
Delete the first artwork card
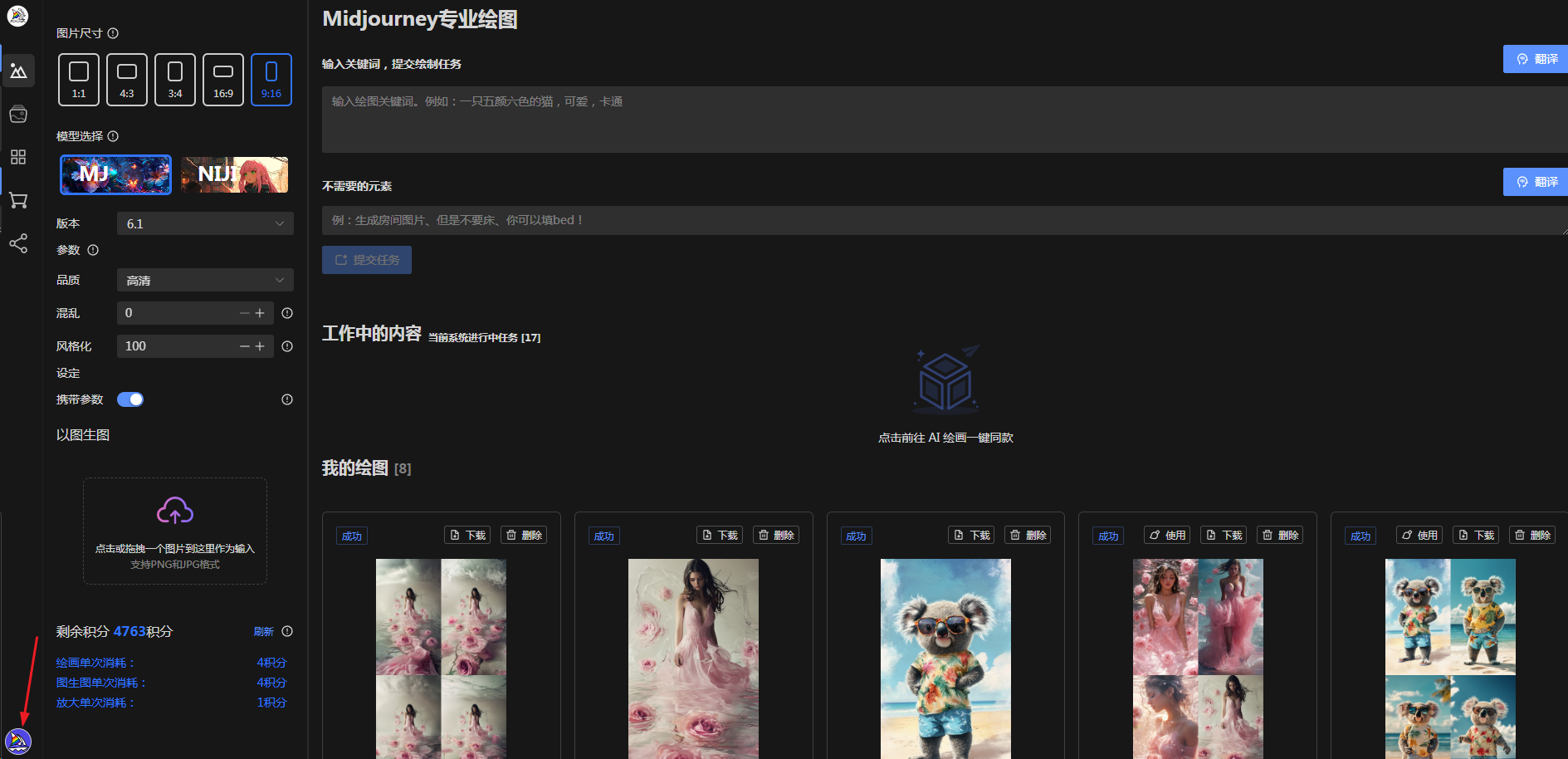tap(524, 536)
